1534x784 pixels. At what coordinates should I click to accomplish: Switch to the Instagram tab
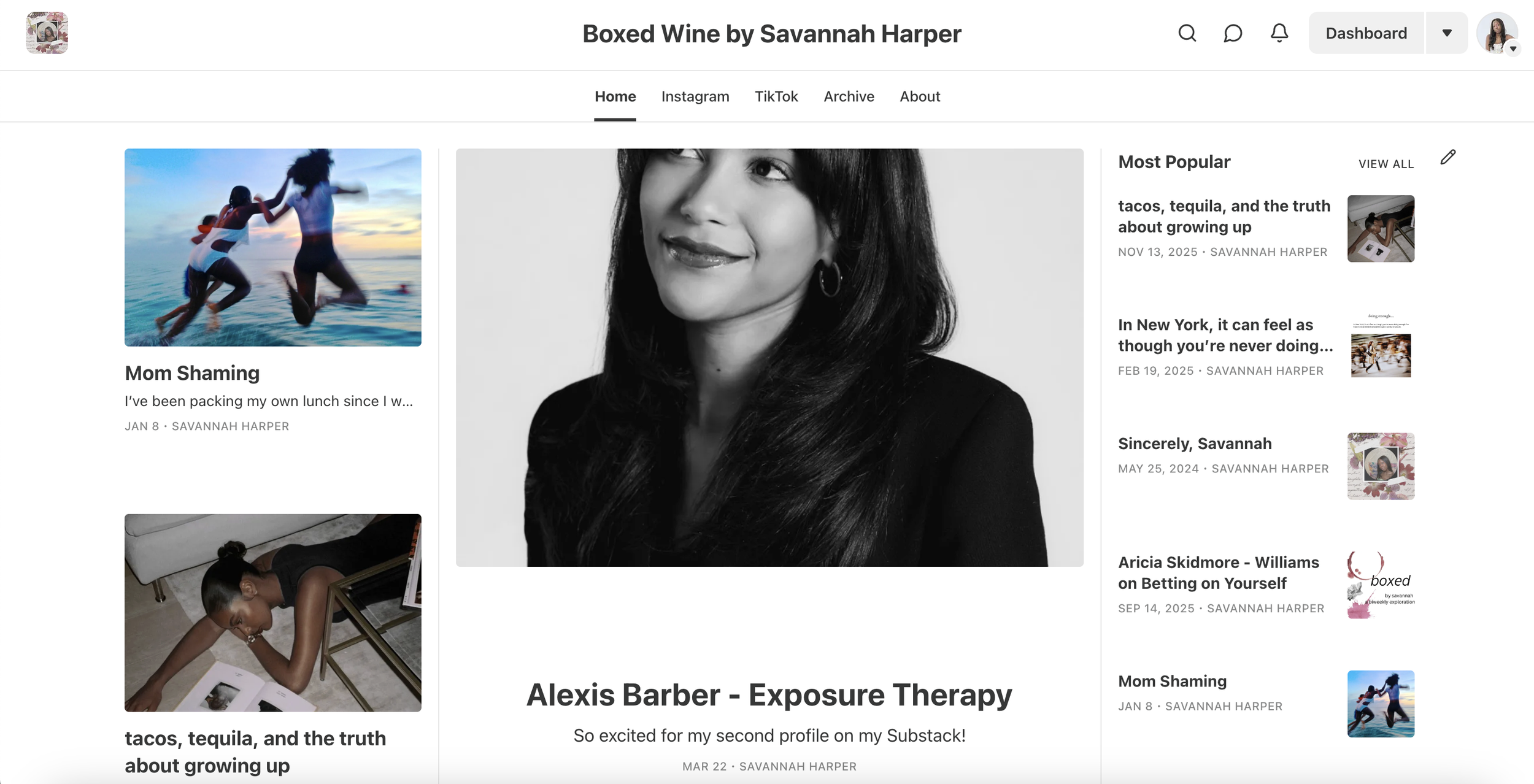(x=695, y=96)
